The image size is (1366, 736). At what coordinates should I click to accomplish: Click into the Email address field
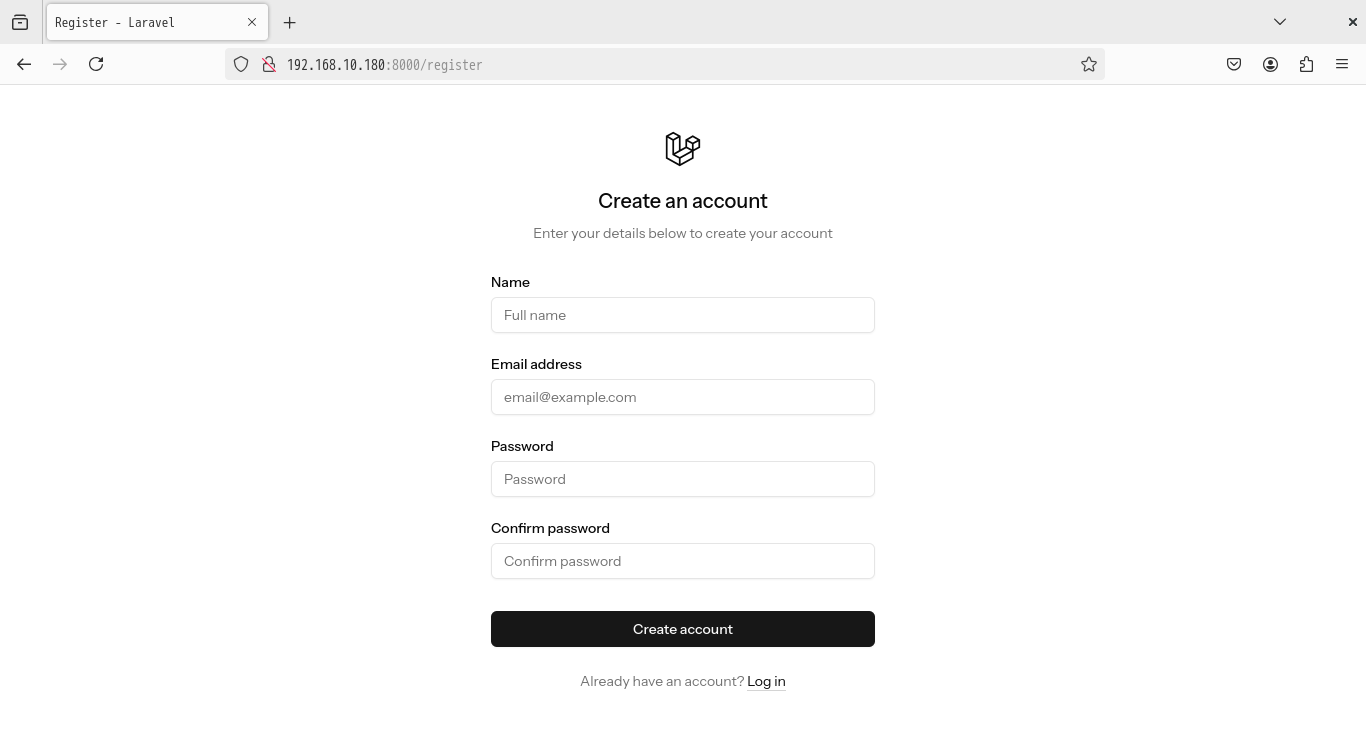[x=683, y=397]
